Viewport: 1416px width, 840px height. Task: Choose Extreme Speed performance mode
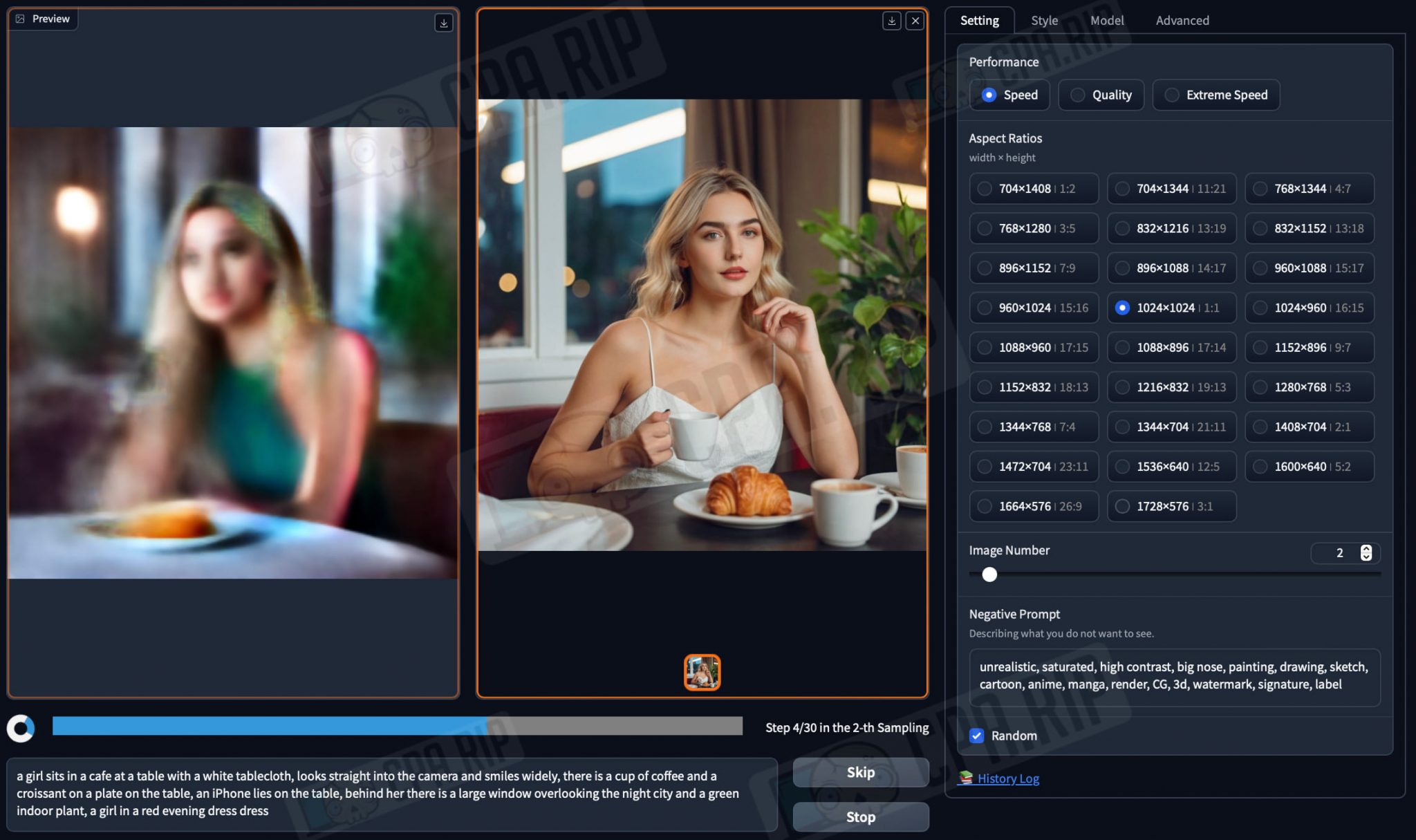coord(1215,95)
